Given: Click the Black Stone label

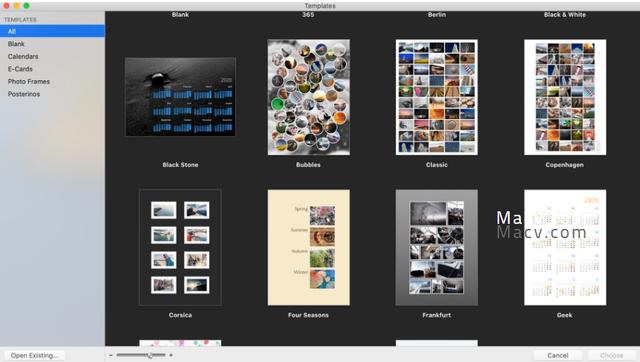Looking at the screenshot, I should (x=180, y=165).
